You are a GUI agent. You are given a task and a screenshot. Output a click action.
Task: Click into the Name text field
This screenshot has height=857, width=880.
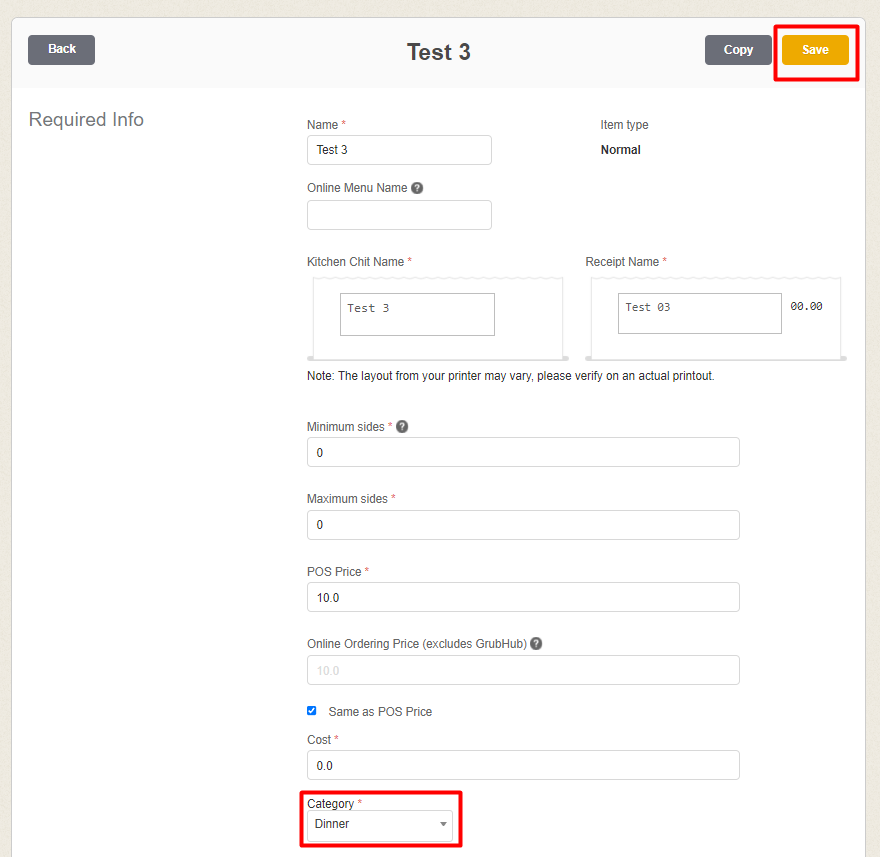399,150
